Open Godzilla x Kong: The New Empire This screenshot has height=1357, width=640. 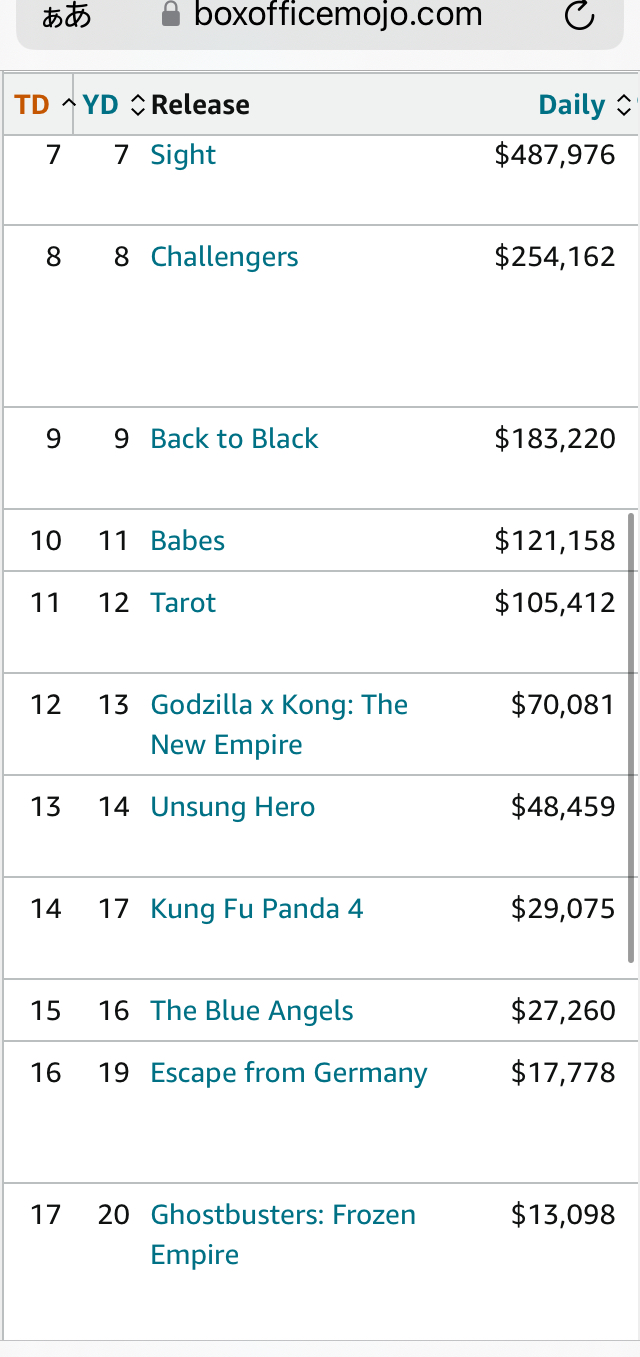[x=279, y=725]
